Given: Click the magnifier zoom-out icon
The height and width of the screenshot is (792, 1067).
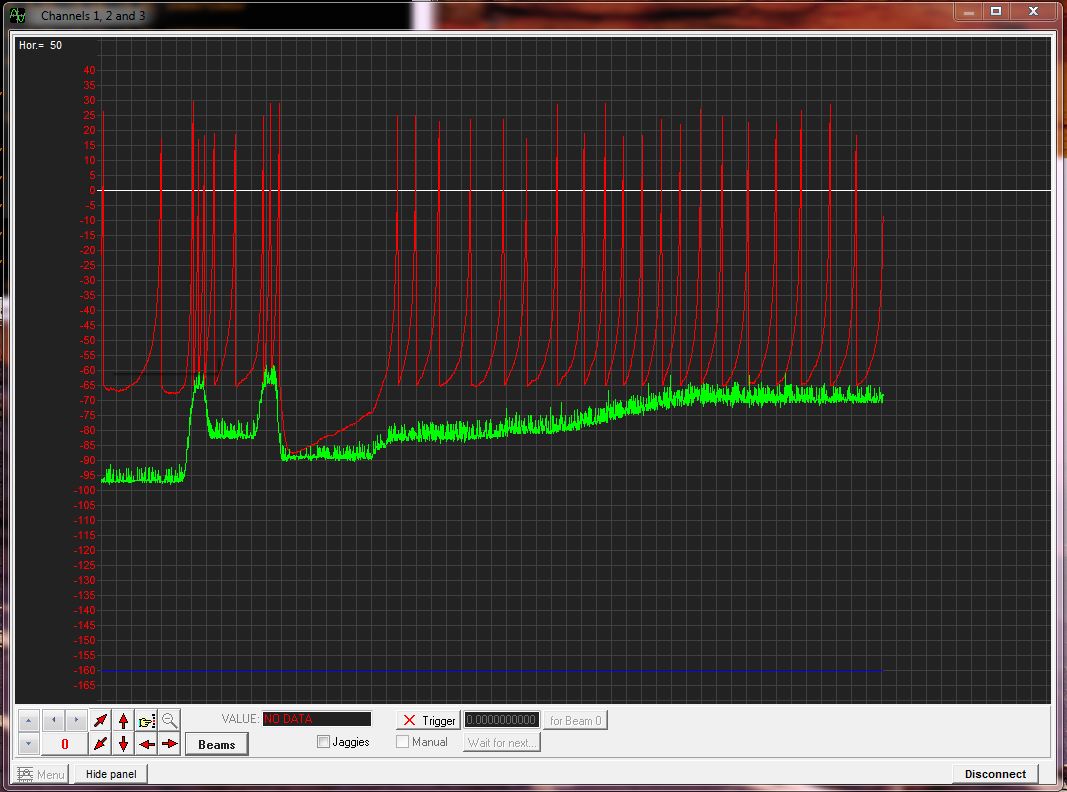Looking at the screenshot, I should [x=169, y=721].
